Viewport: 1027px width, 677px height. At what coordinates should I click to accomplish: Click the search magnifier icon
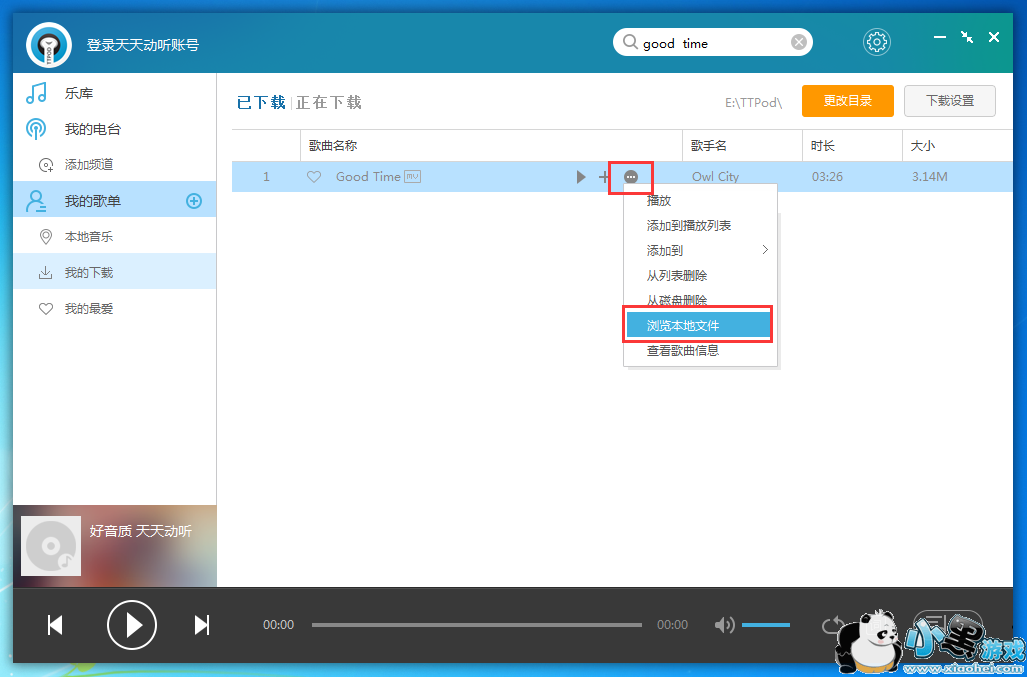(x=629, y=43)
